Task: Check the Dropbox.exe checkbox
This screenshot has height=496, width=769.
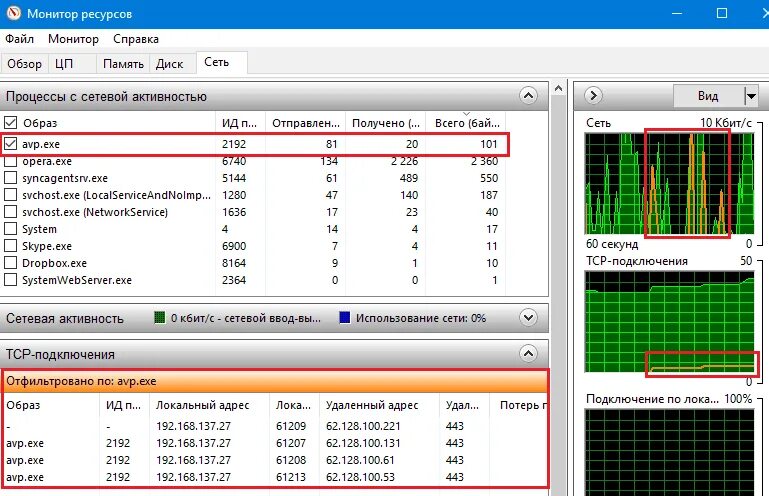Action: pos(10,263)
